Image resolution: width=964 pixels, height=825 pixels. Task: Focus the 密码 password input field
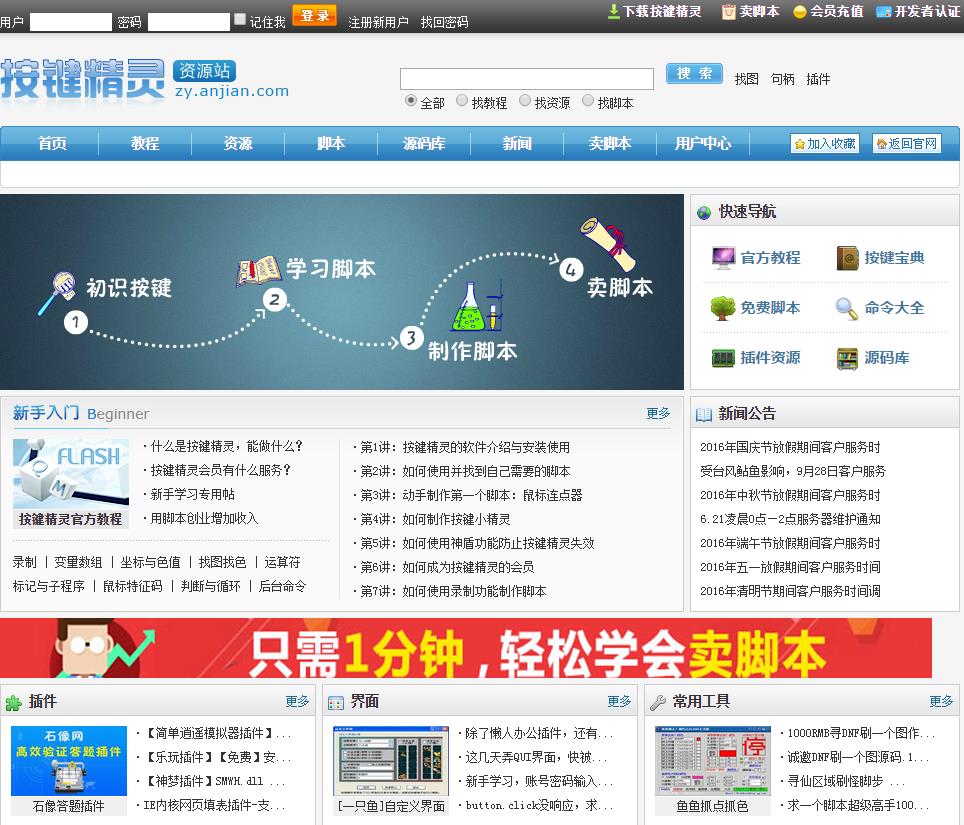coord(189,22)
